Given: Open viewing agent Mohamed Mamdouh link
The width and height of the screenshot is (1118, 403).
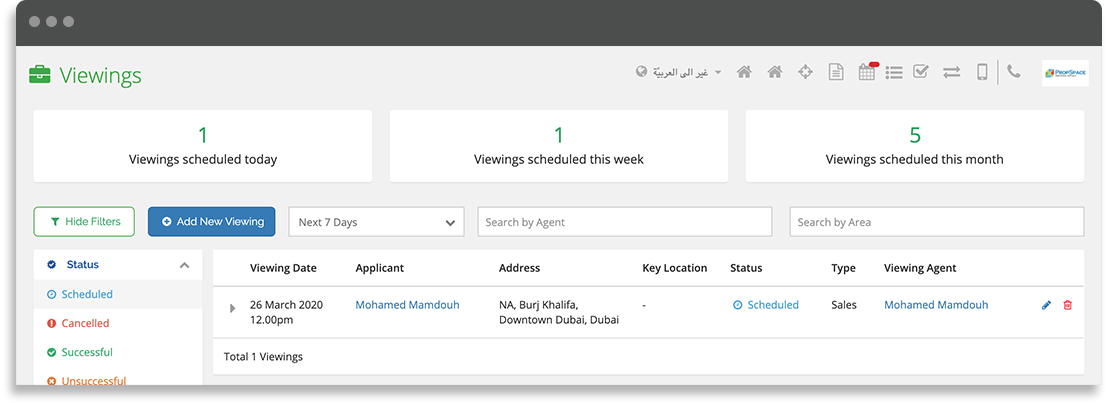Looking at the screenshot, I should (x=936, y=305).
